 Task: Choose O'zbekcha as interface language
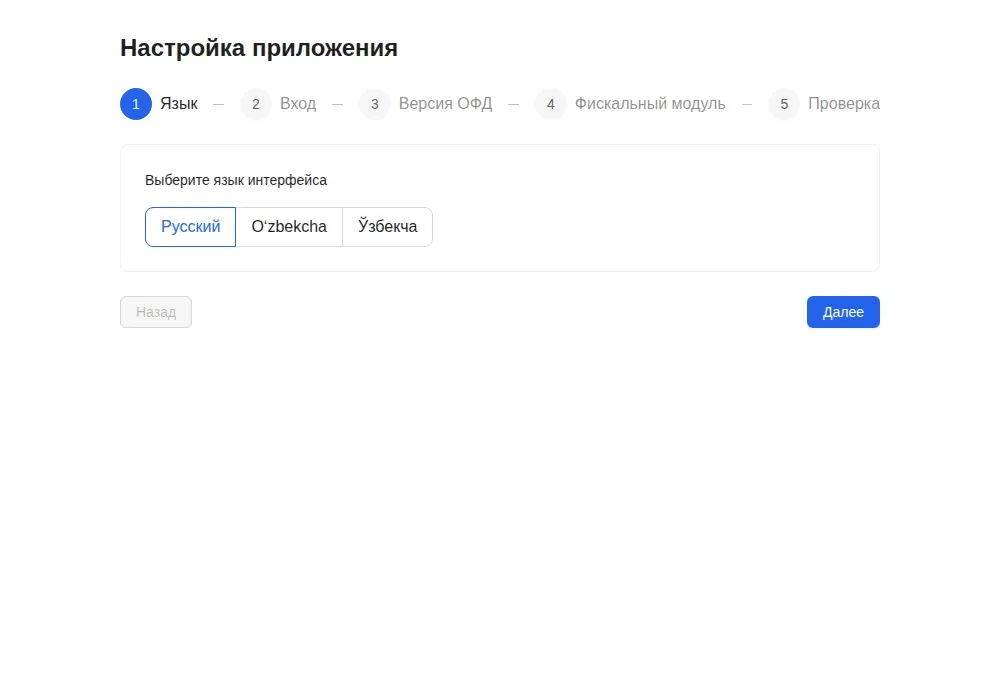click(289, 226)
